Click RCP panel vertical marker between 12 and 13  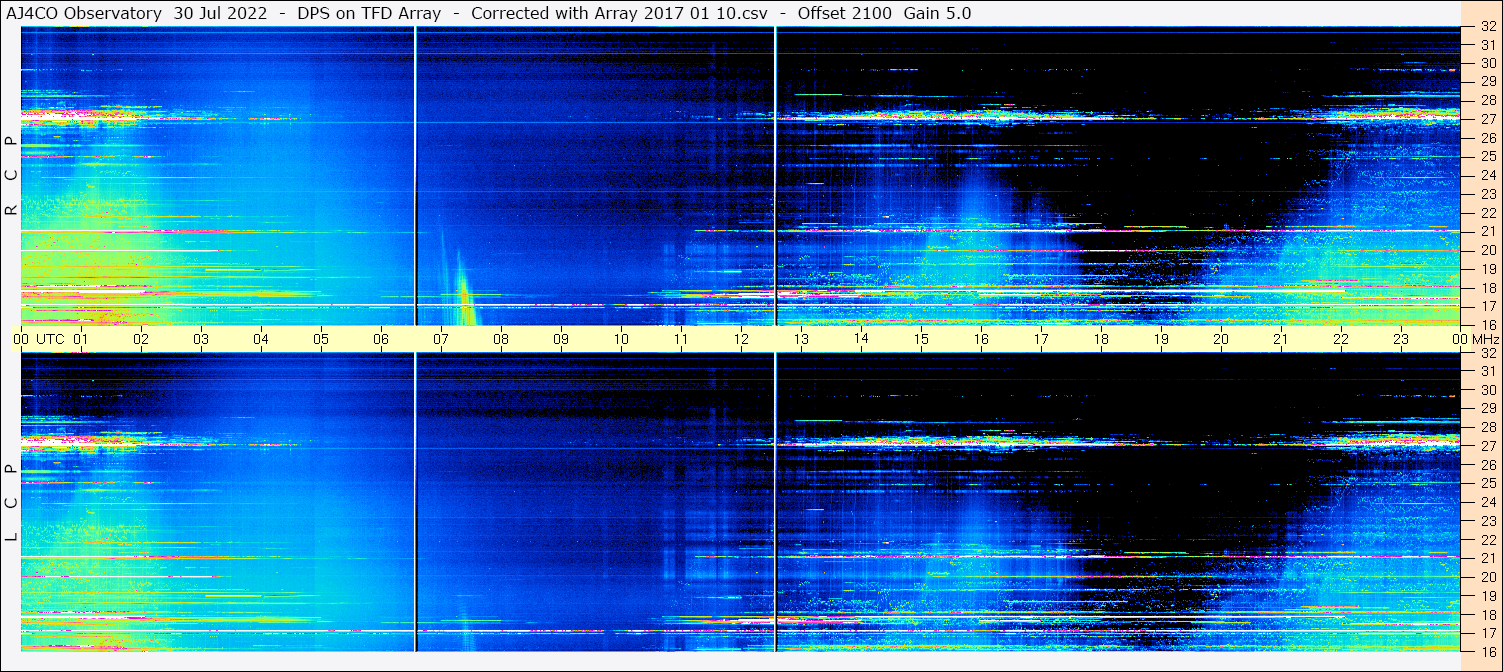click(x=775, y=176)
